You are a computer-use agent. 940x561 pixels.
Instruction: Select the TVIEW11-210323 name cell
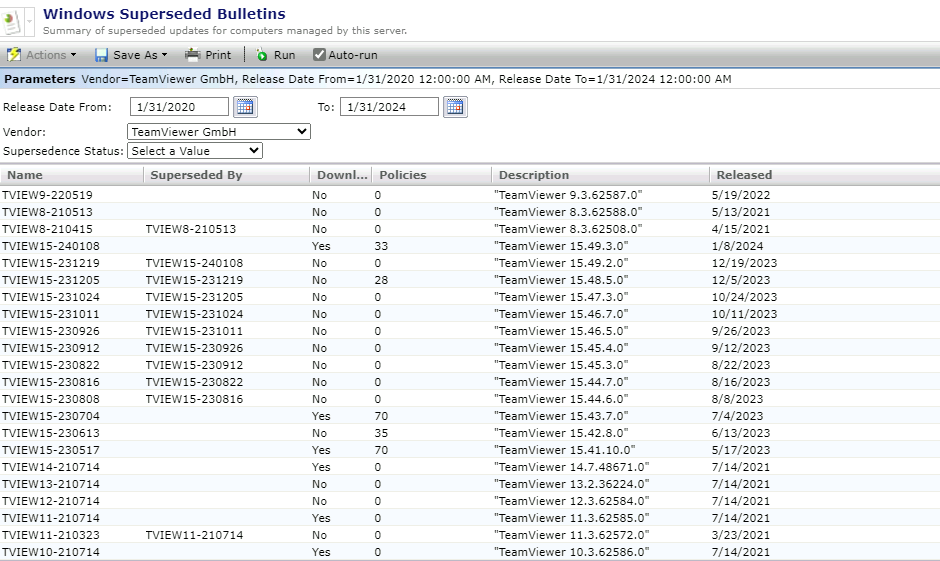tap(51, 535)
